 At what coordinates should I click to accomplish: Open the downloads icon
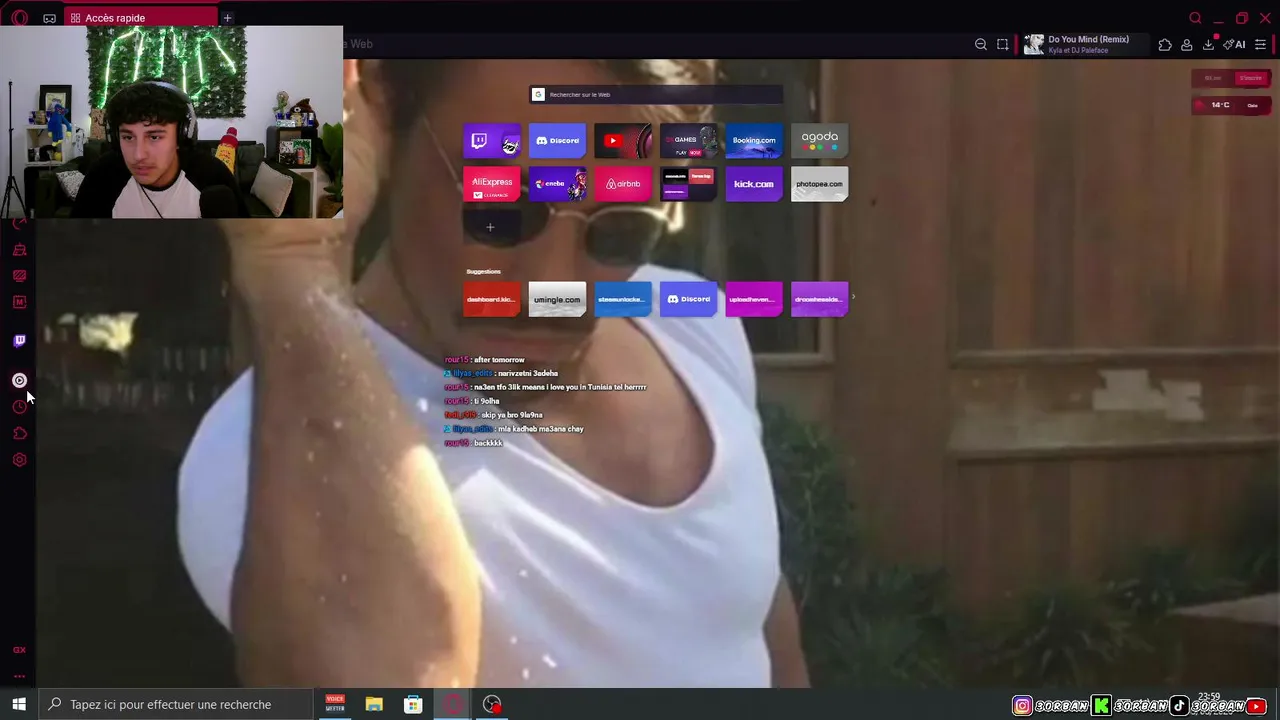click(x=1208, y=44)
